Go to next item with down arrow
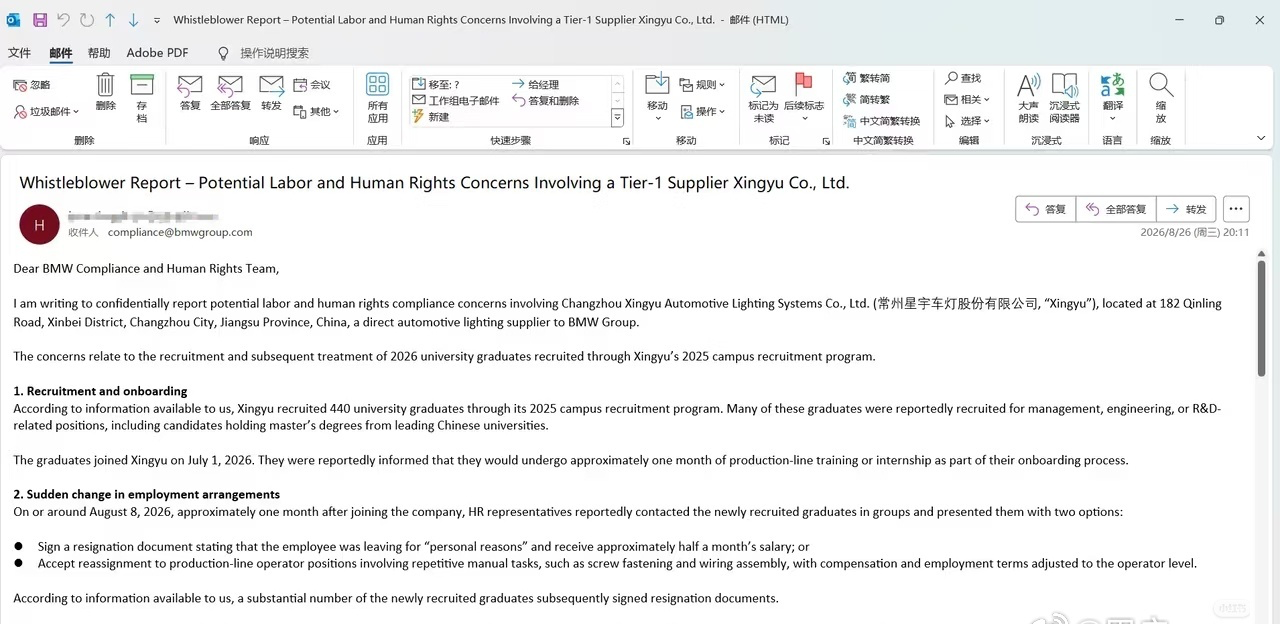This screenshot has height=624, width=1280. pyautogui.click(x=133, y=20)
